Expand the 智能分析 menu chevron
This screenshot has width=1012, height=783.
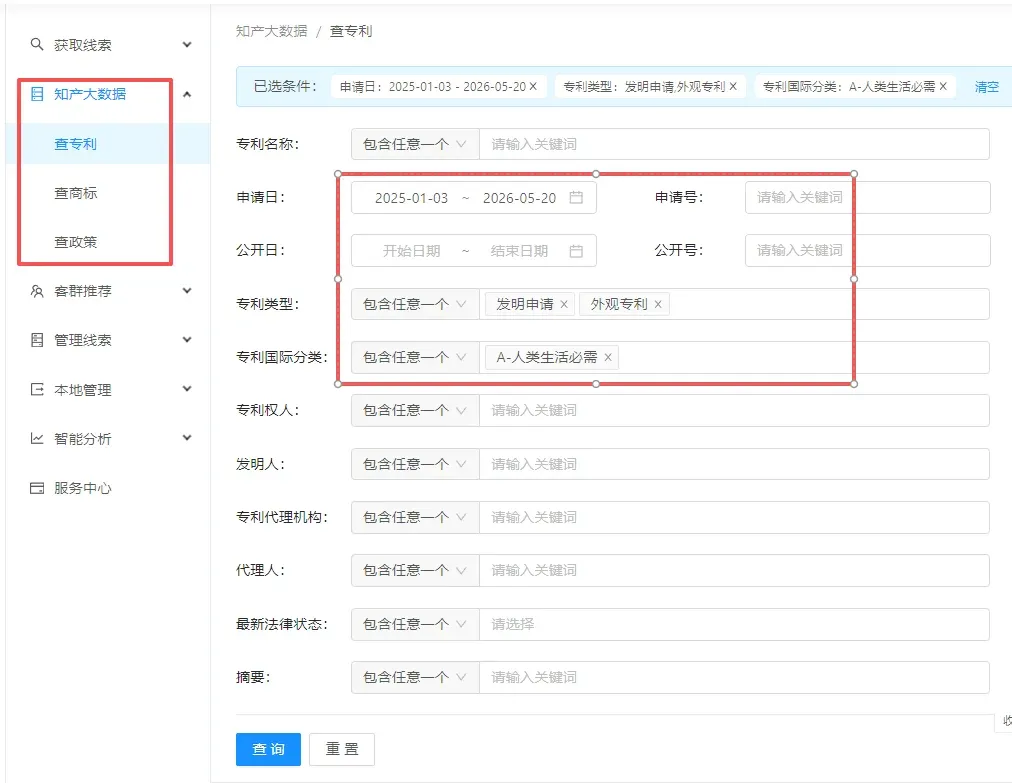click(x=187, y=438)
